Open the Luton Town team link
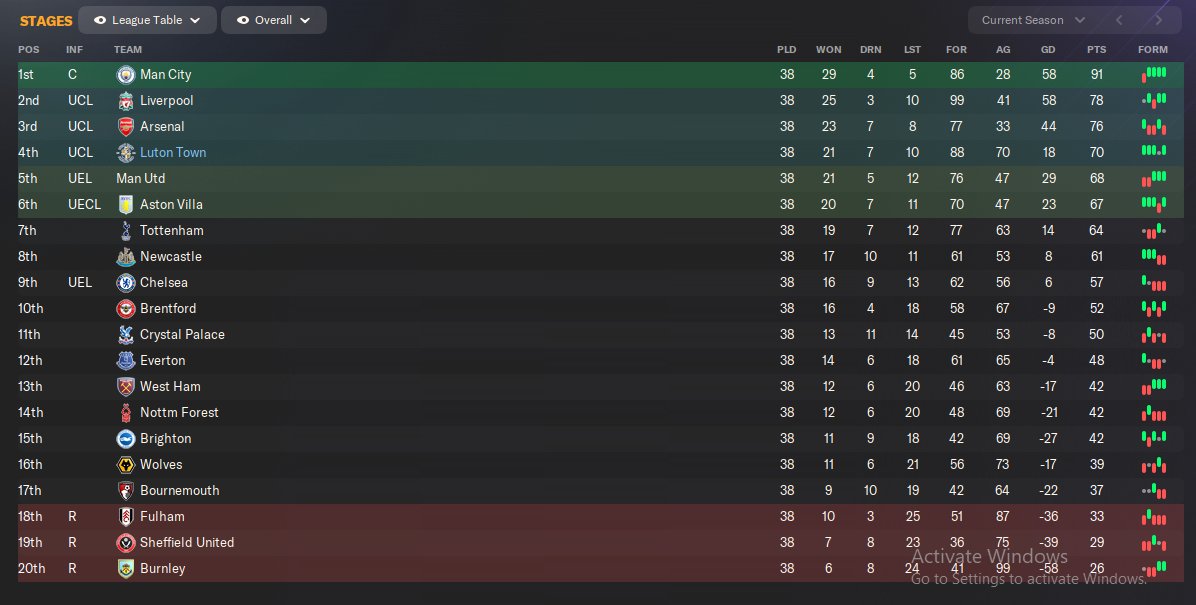The image size is (1196, 605). [173, 153]
